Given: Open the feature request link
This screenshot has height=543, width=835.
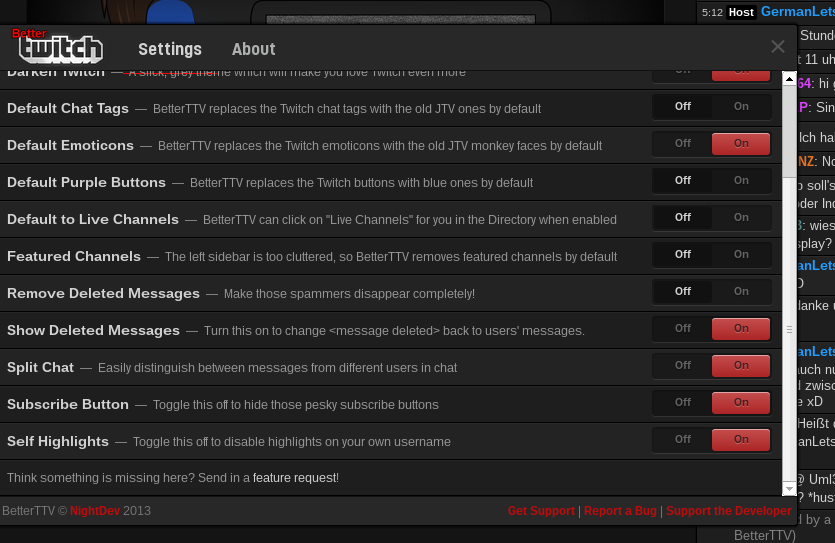Looking at the screenshot, I should pyautogui.click(x=294, y=478).
